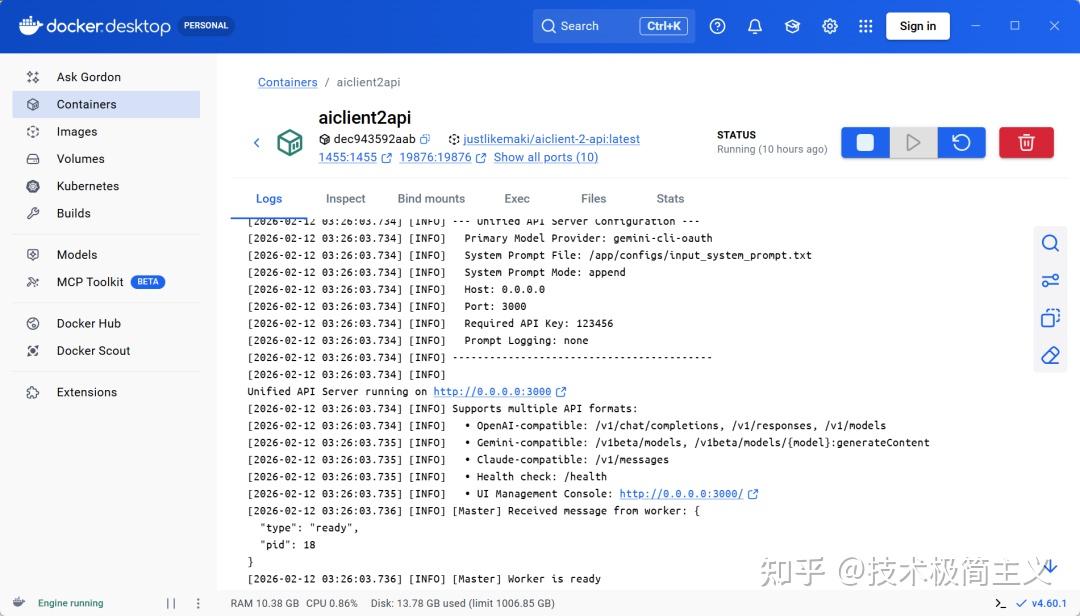The image size is (1080, 616).
Task: Open the Engine running status menu
Action: coord(70,603)
